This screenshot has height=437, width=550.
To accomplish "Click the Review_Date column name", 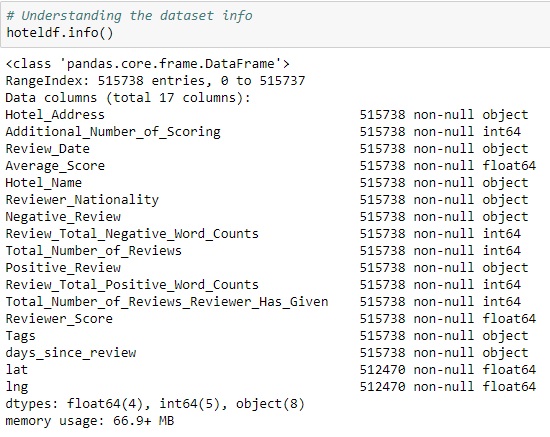I will (48, 149).
